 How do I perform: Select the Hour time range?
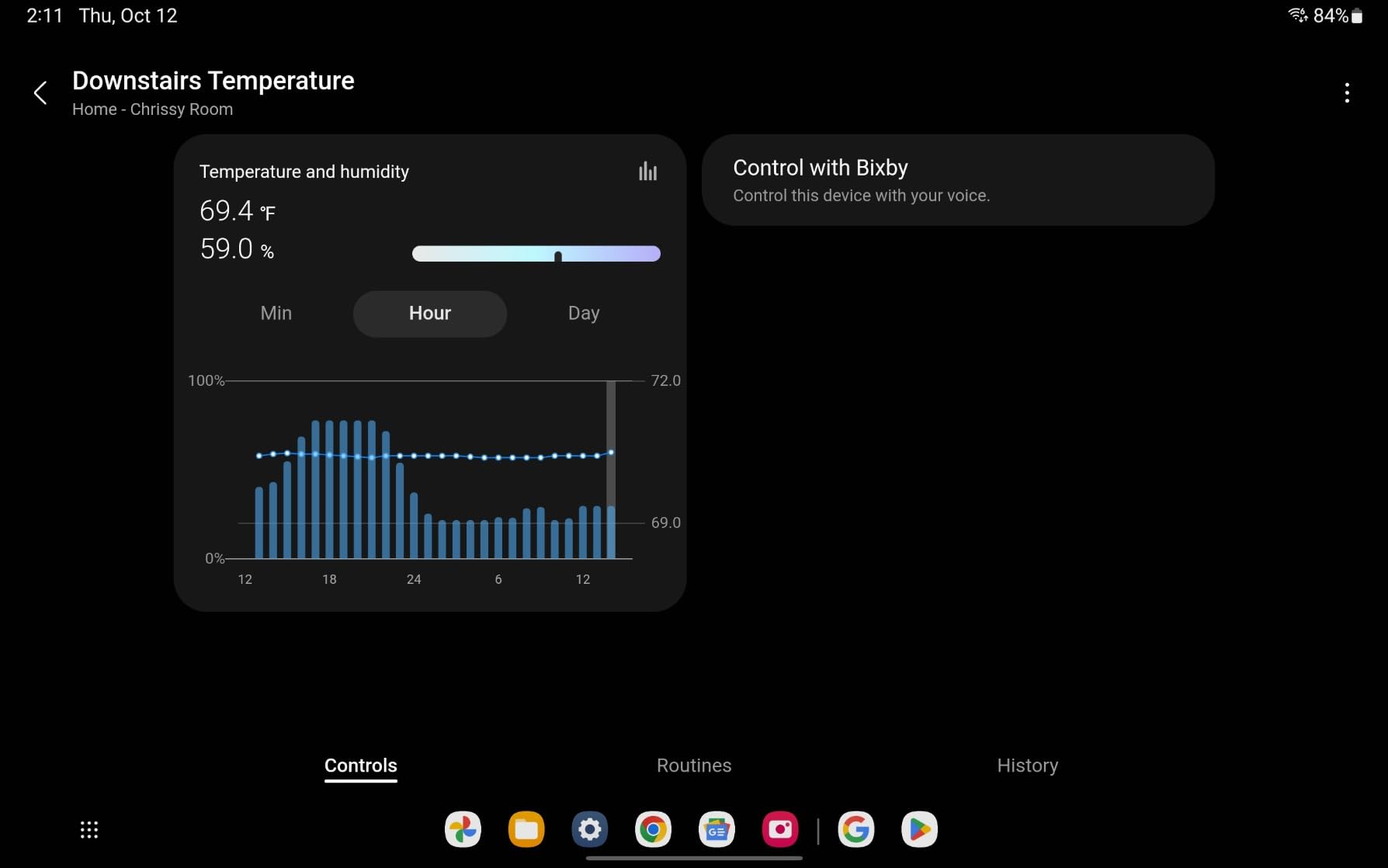(x=429, y=314)
